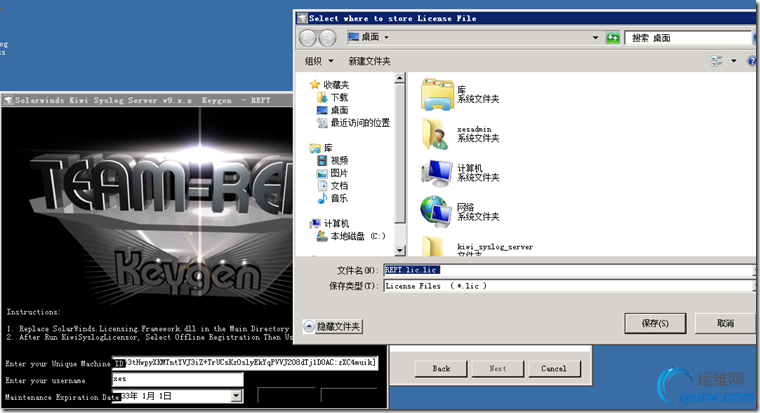
Task: Open the 桌面 address bar location icon
Action: point(354,37)
